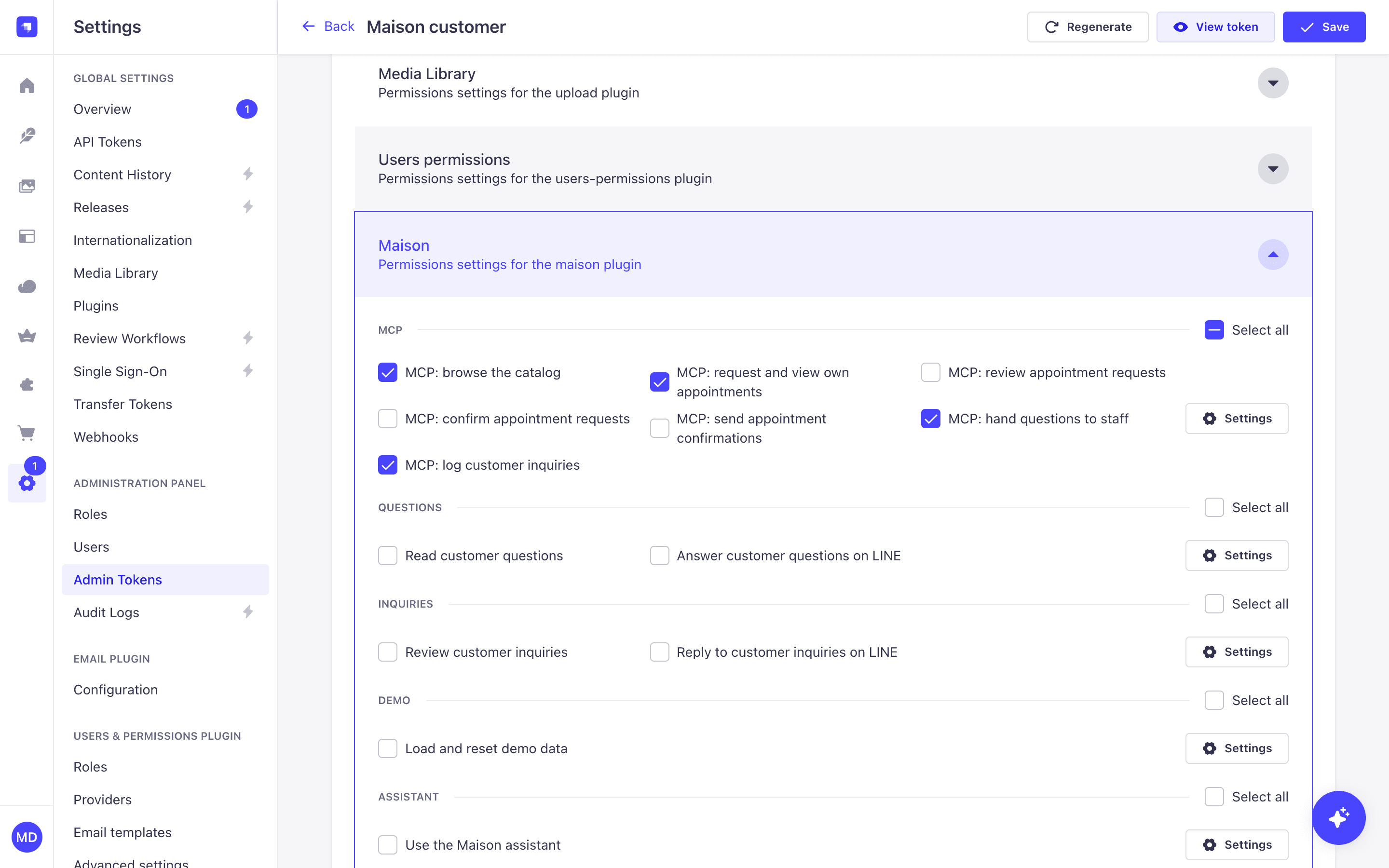Open the Media Library images icon
The width and height of the screenshot is (1389, 868).
tap(27, 186)
